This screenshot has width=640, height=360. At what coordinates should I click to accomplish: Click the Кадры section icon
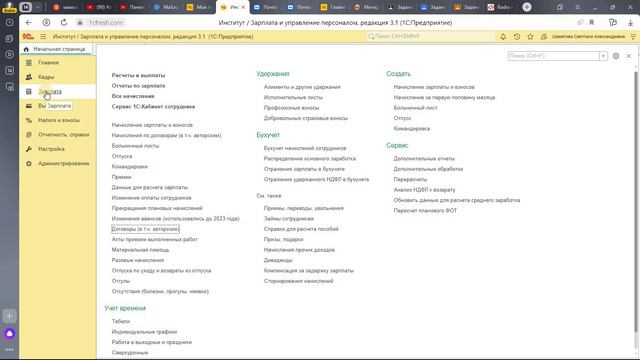click(29, 77)
